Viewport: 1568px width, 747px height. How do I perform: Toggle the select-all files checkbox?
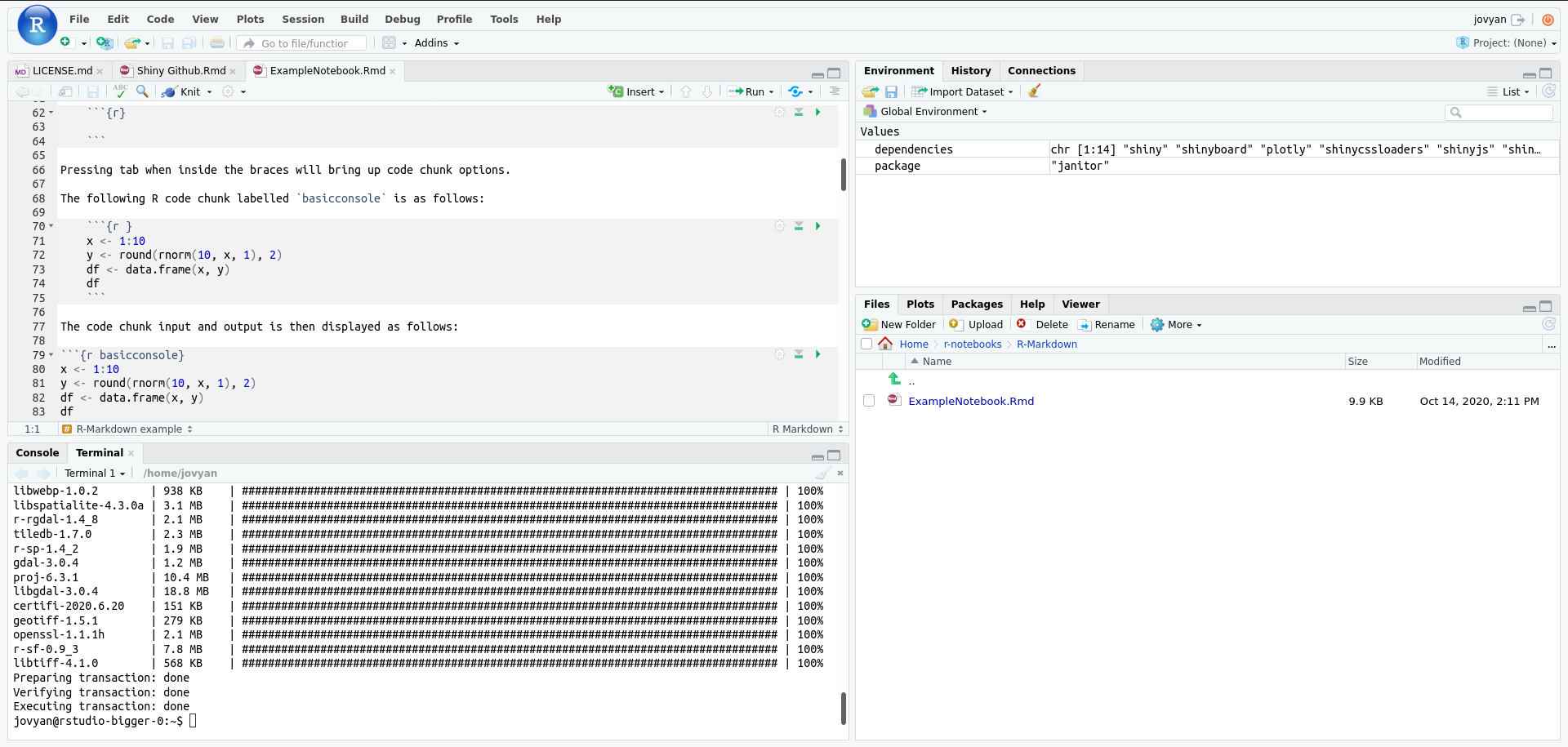click(x=866, y=344)
